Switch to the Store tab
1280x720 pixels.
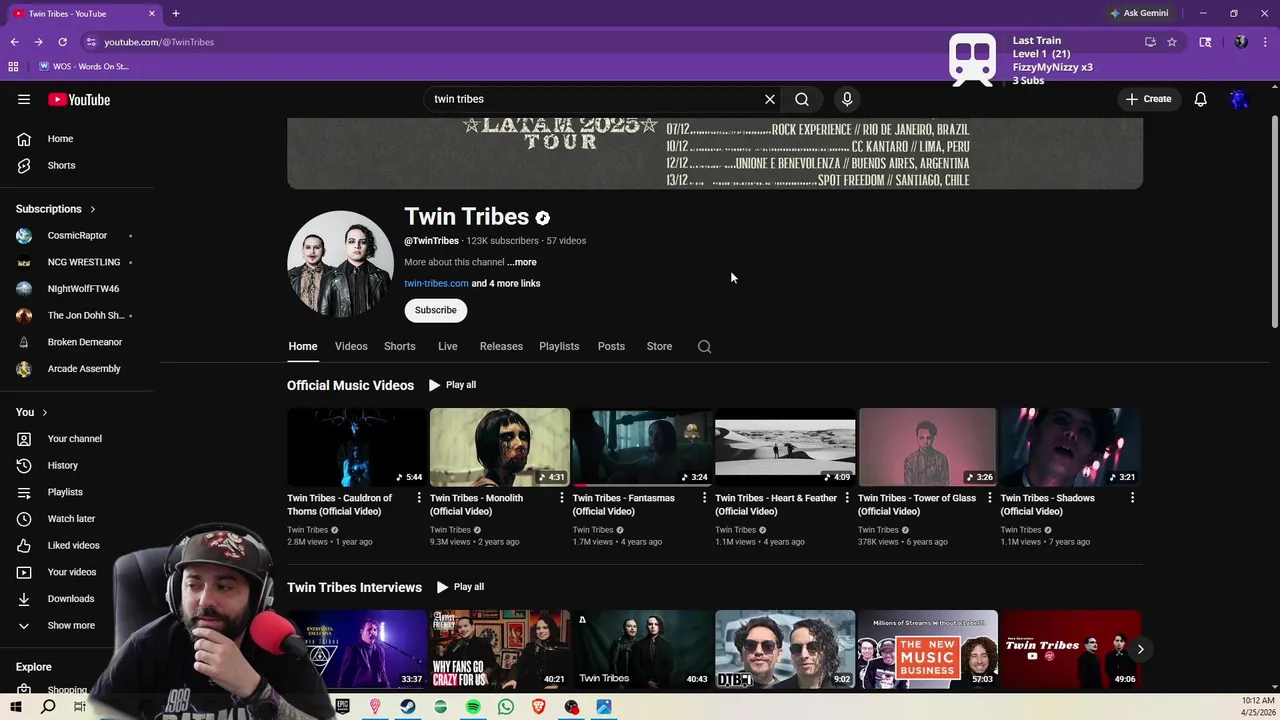click(659, 346)
